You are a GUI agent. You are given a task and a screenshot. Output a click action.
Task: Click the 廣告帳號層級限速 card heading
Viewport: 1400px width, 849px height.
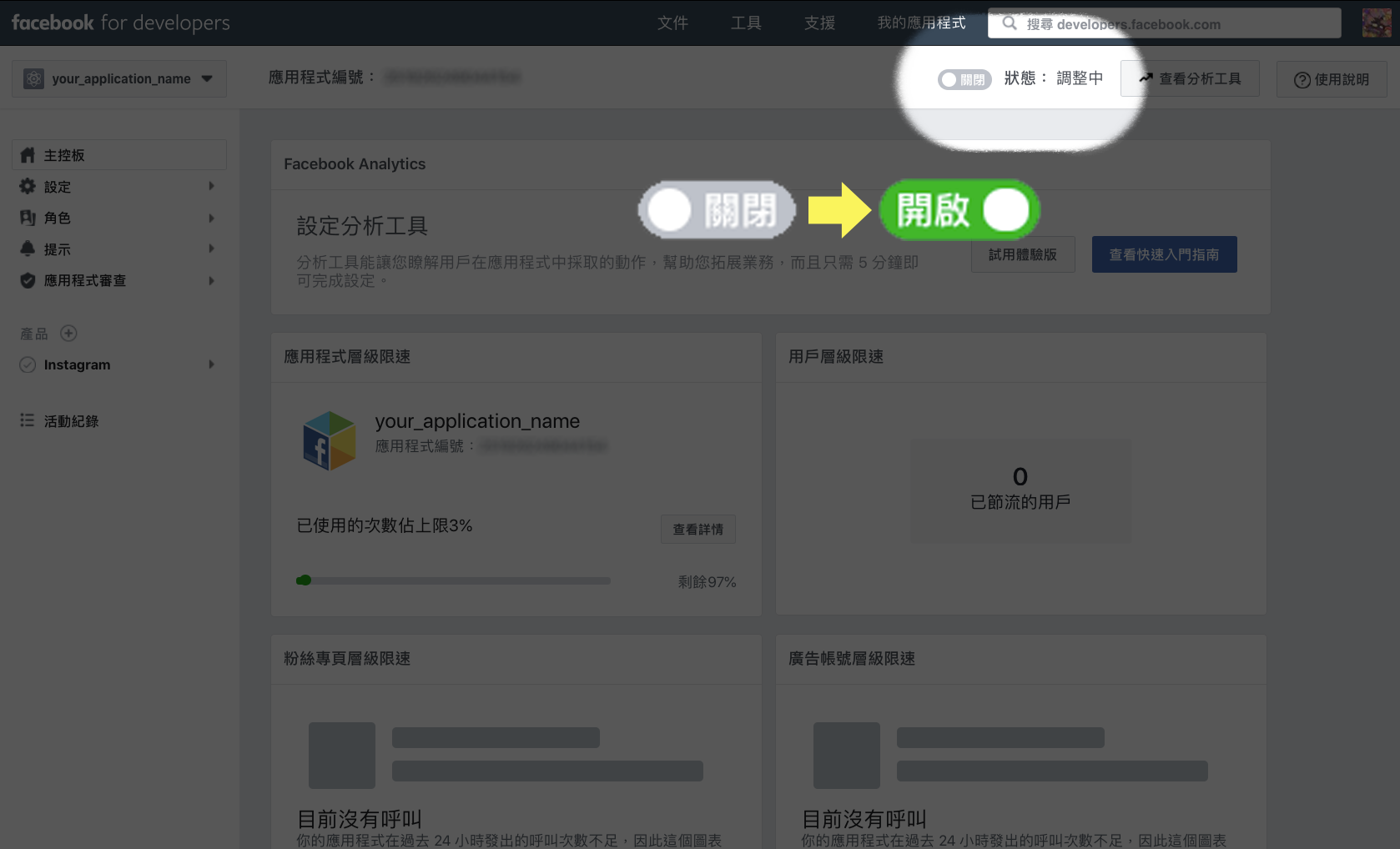coord(852,659)
